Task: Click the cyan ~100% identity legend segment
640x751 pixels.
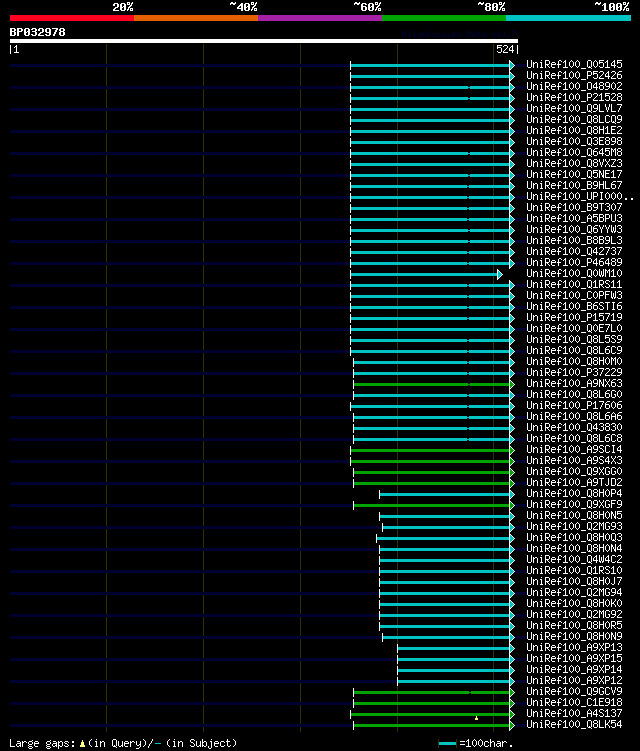Action: (x=569, y=18)
